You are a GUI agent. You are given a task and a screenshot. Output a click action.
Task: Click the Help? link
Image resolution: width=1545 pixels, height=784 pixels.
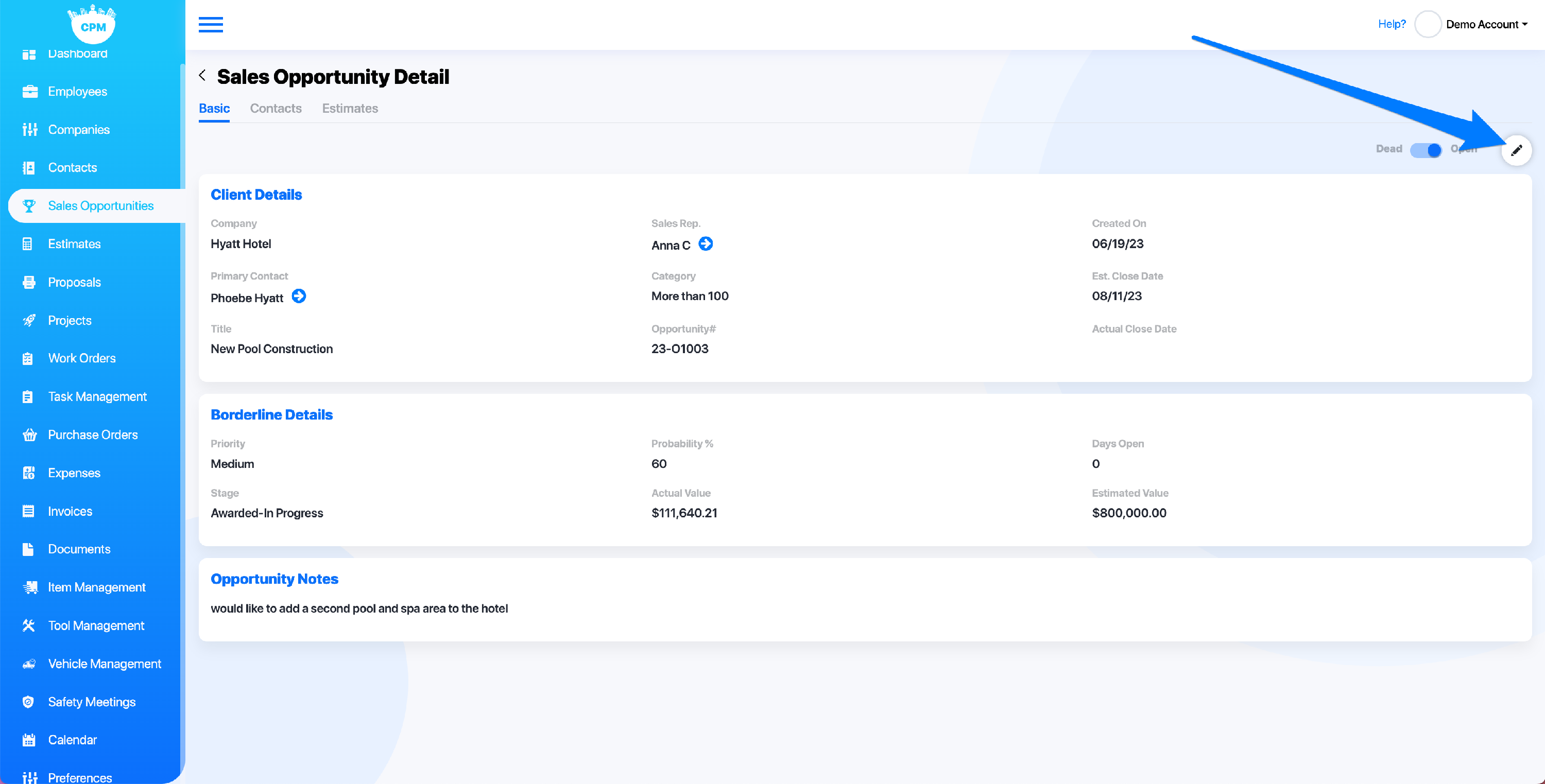pyautogui.click(x=1392, y=24)
